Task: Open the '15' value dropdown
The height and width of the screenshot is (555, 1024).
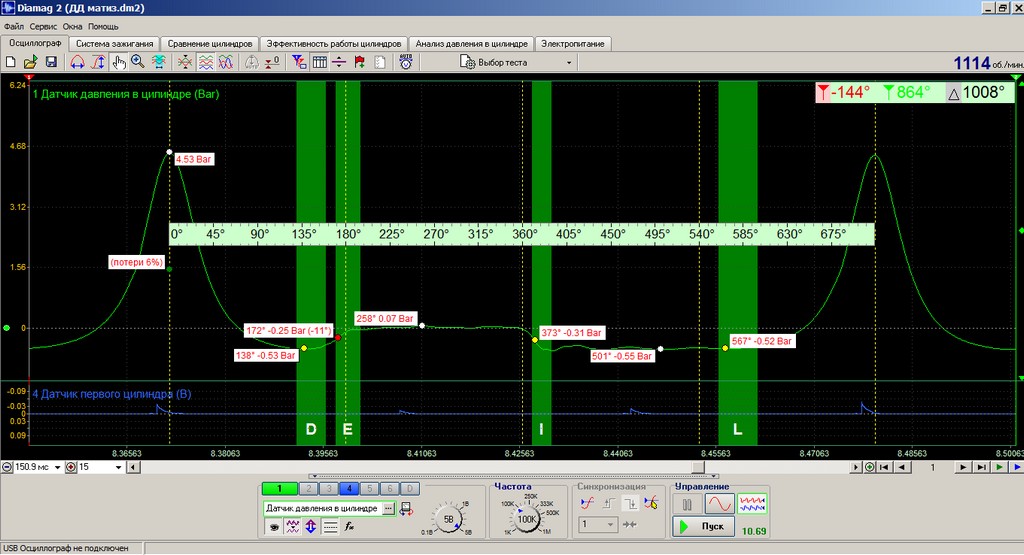Action: click(x=118, y=468)
